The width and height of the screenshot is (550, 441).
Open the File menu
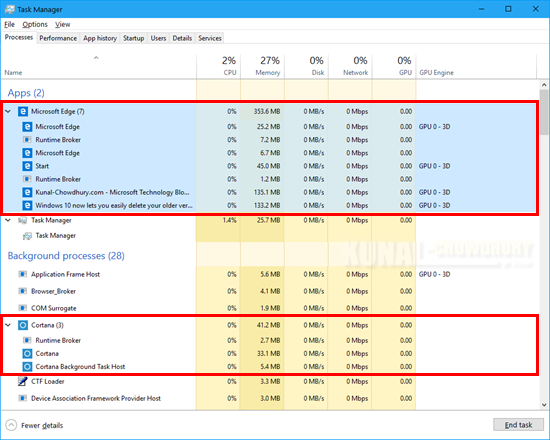click(9, 25)
